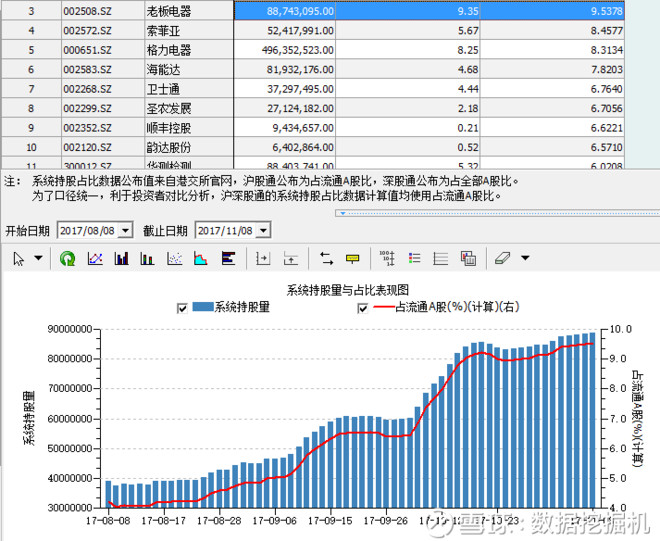Select the 顺丰控股 stock row
The image size is (660, 541).
click(313, 128)
